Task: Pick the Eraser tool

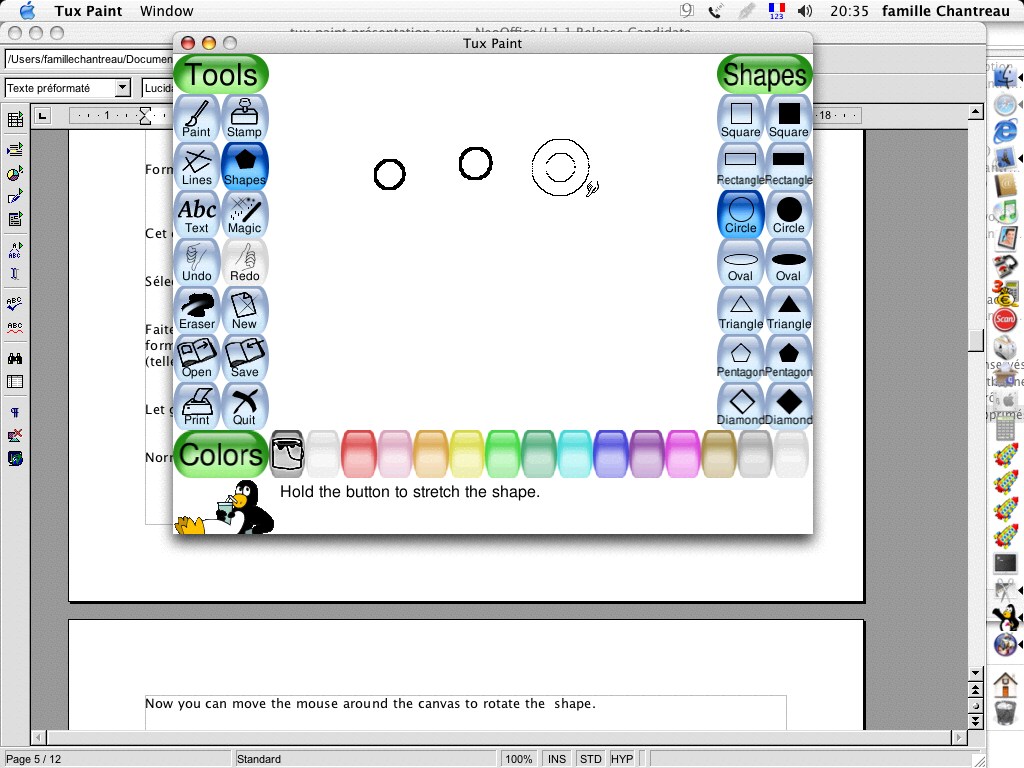Action: 197,310
